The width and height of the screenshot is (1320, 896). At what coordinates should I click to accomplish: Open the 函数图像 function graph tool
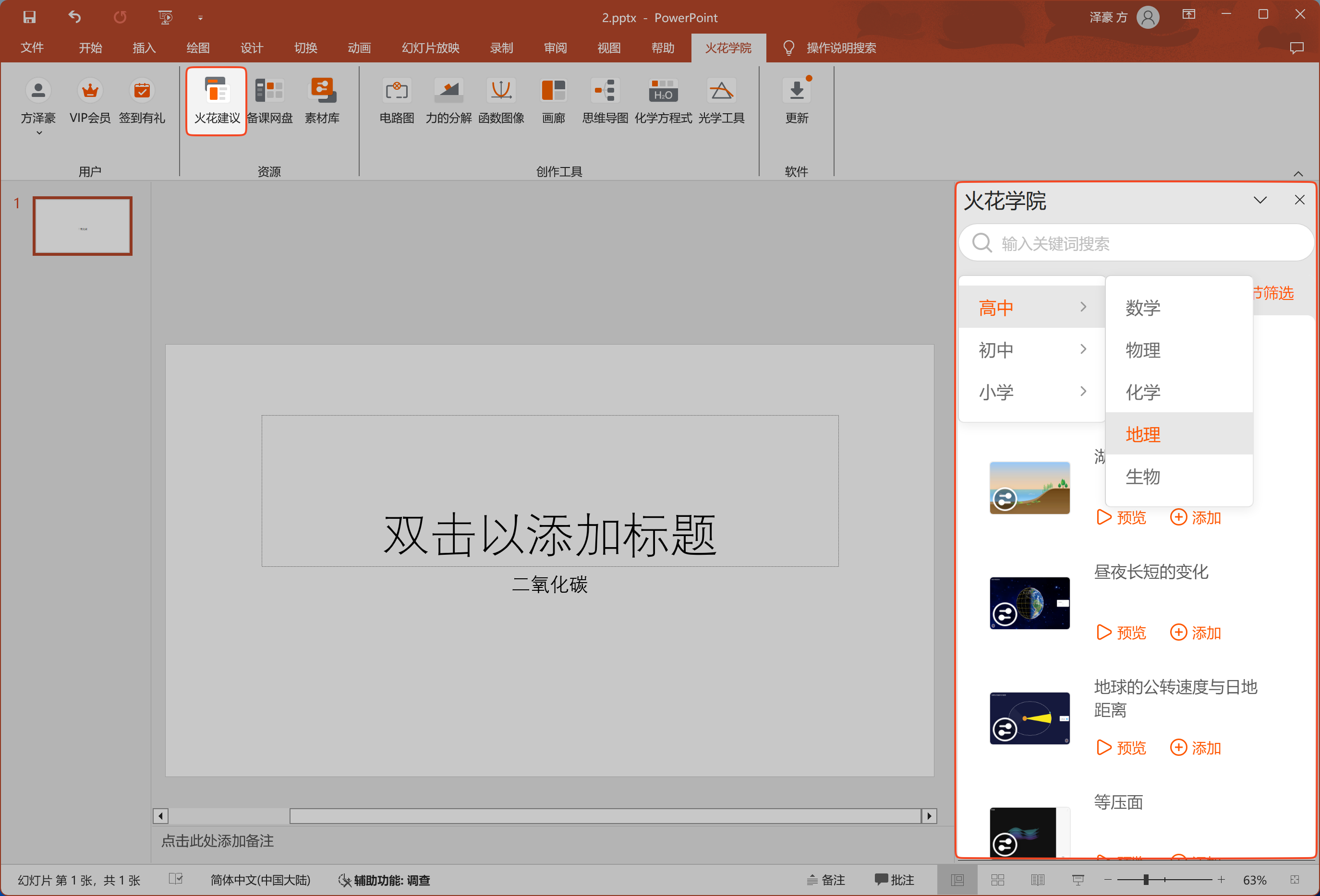[501, 101]
